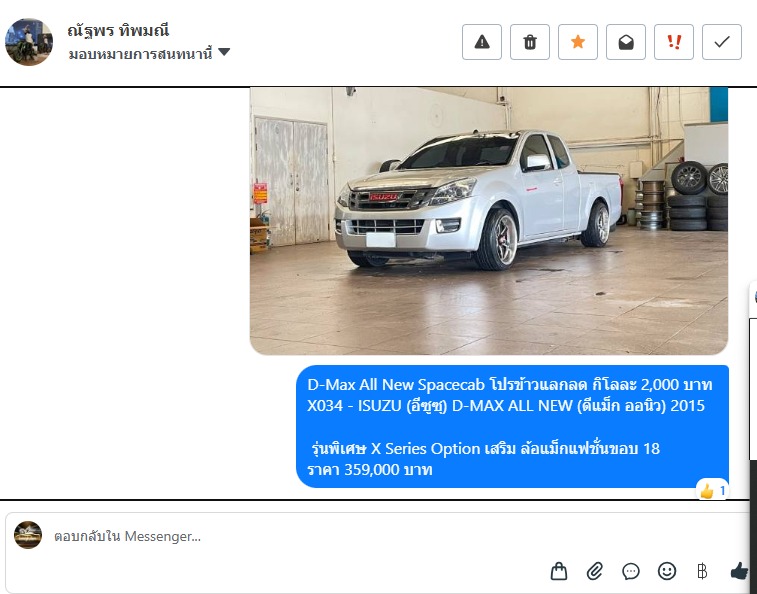757x594 pixels.
Task: Open saved replies speech bubble icon
Action: (x=631, y=571)
